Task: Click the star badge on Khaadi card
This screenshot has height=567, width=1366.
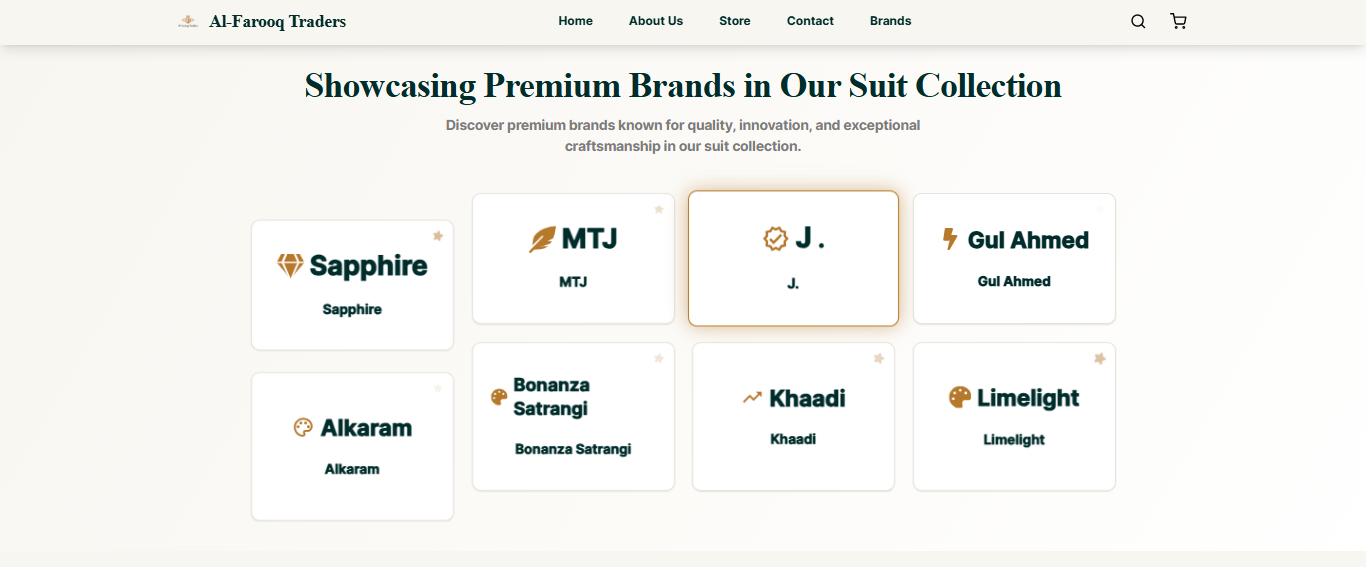Action: click(x=879, y=358)
